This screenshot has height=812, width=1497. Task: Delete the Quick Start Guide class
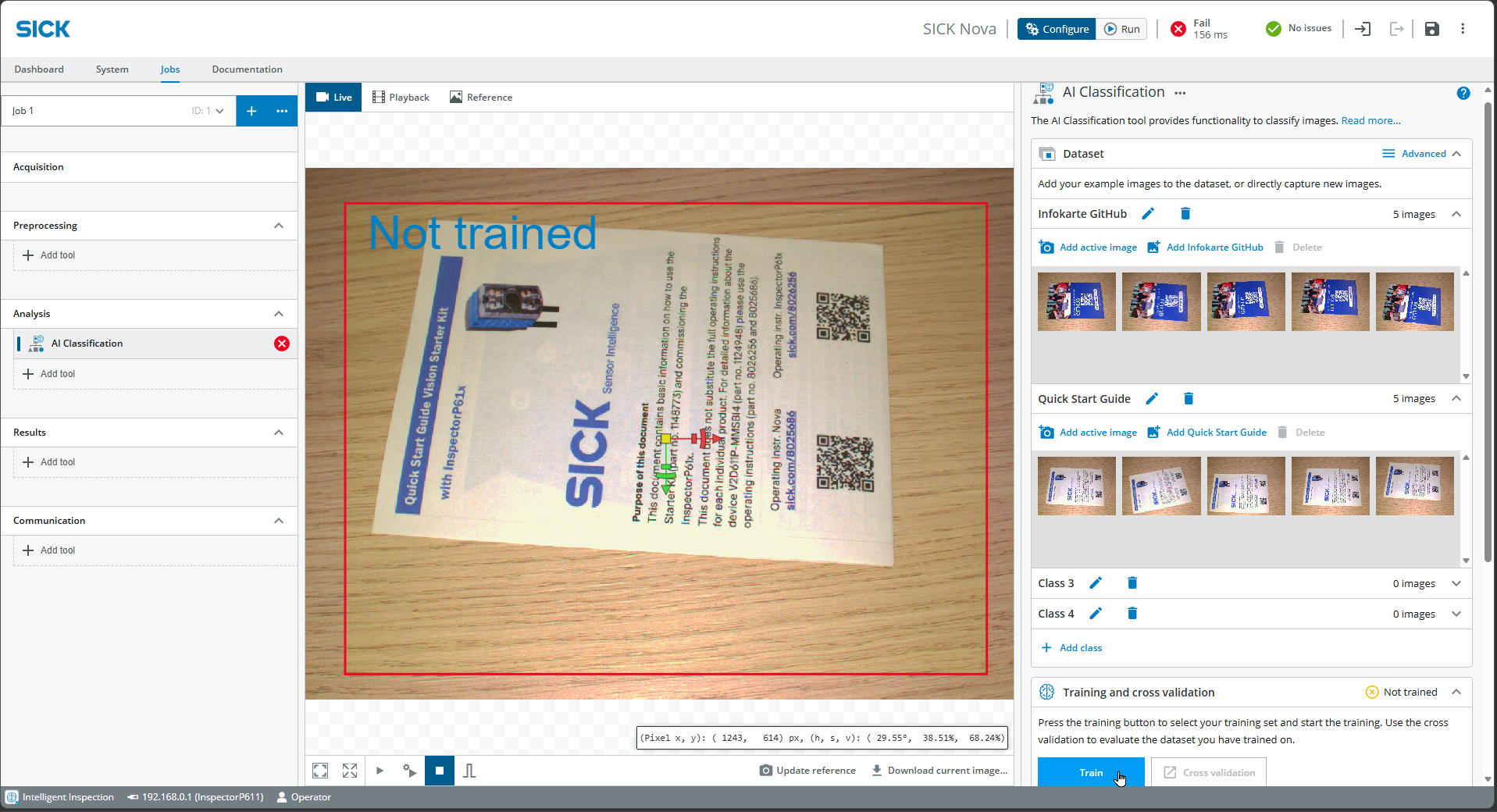point(1189,399)
